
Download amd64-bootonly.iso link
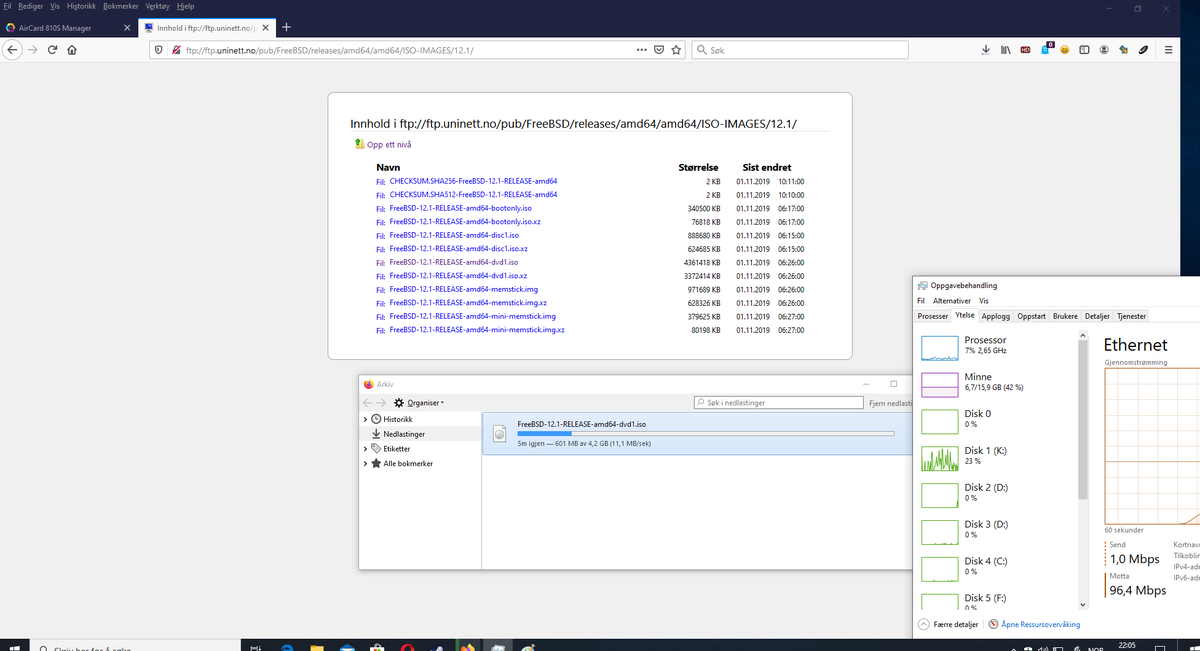point(463,208)
